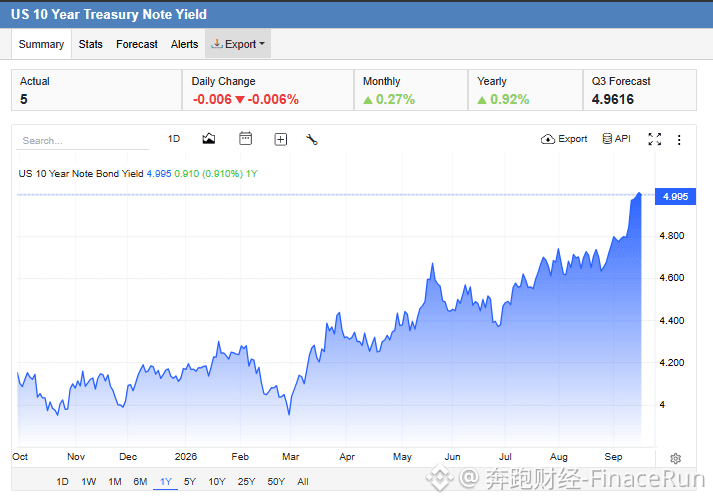Open the three-dot more options menu
The height and width of the screenshot is (504, 713).
679,140
